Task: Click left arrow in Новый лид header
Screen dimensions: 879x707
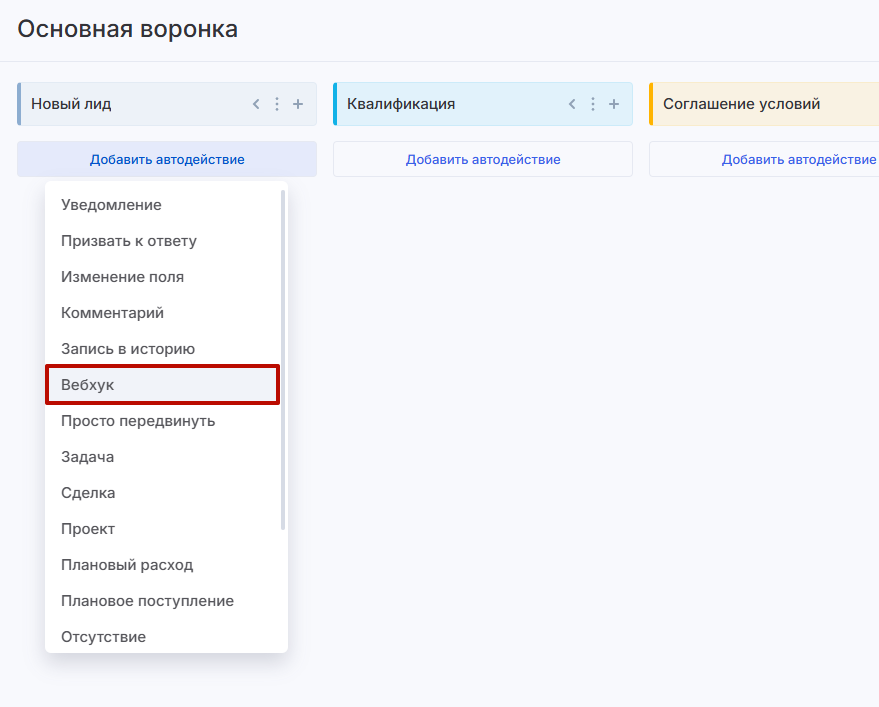Action: tap(256, 104)
